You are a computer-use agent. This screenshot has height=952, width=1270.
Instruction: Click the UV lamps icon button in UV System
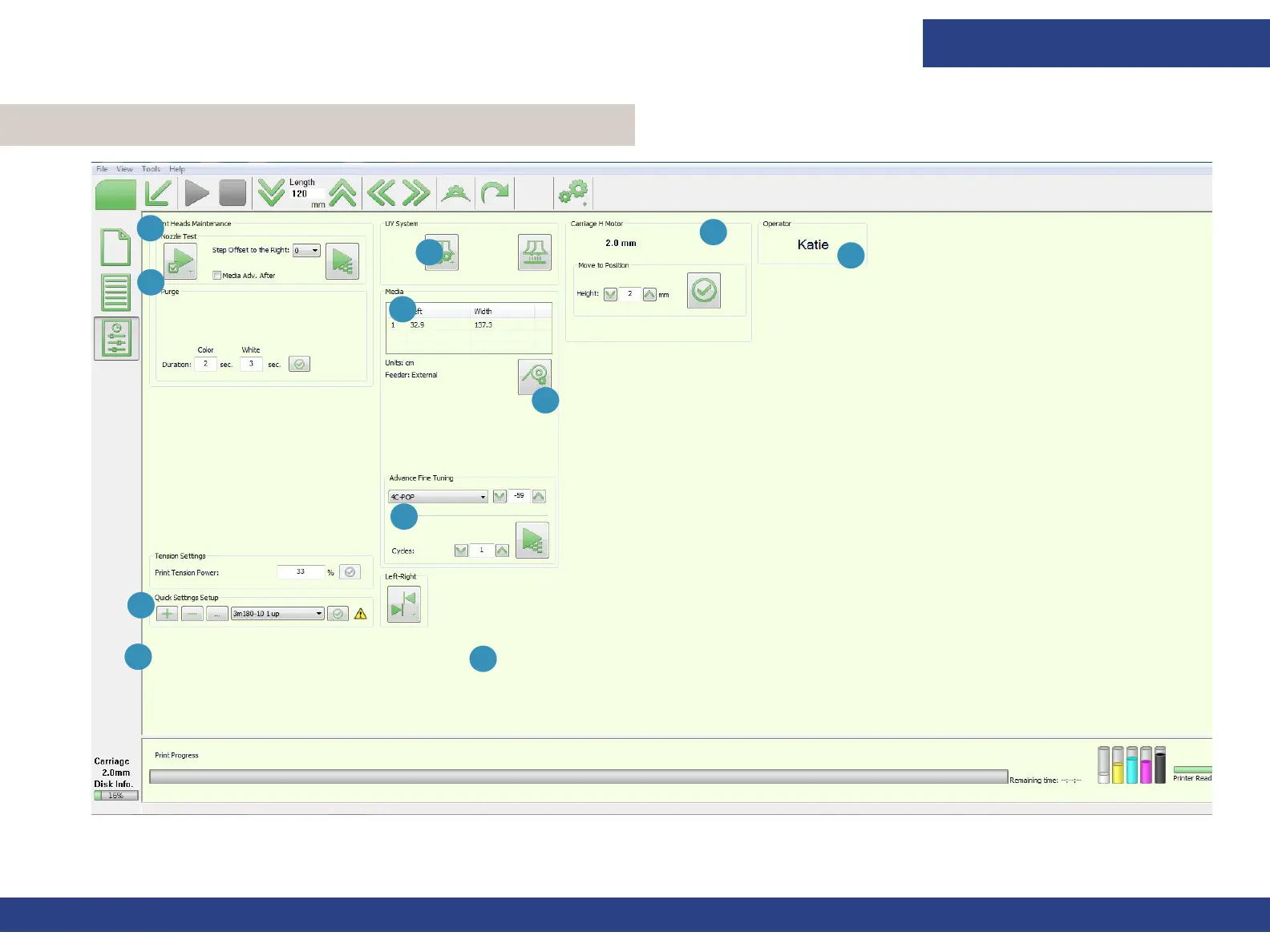point(534,252)
